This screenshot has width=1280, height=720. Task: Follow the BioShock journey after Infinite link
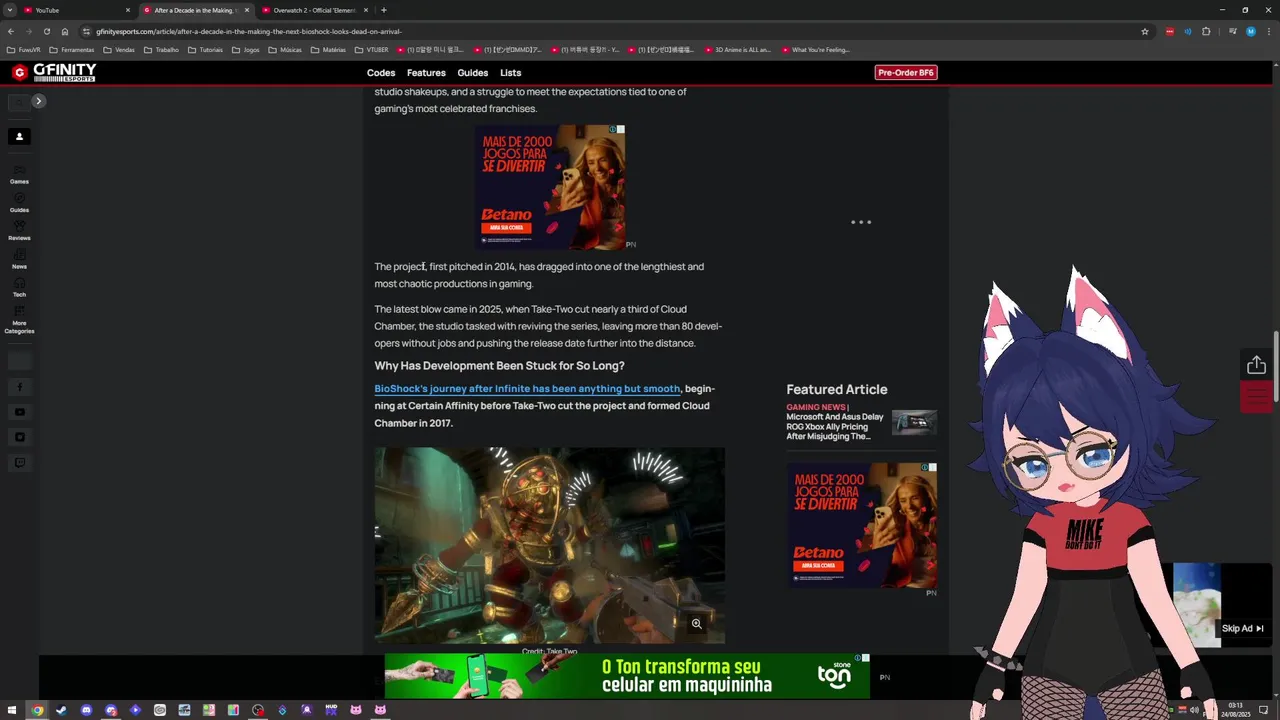click(x=527, y=389)
